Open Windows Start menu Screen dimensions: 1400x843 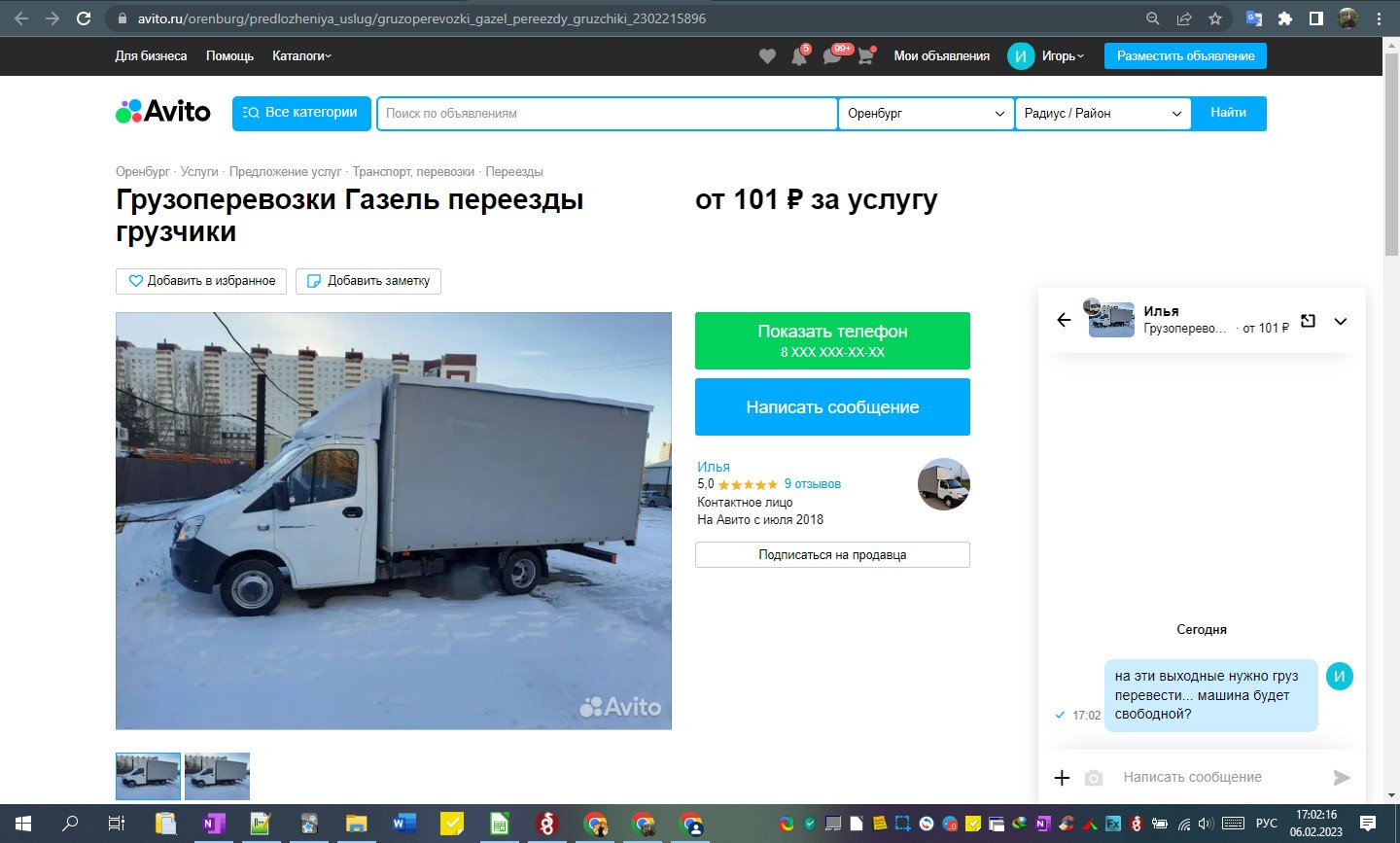click(23, 824)
